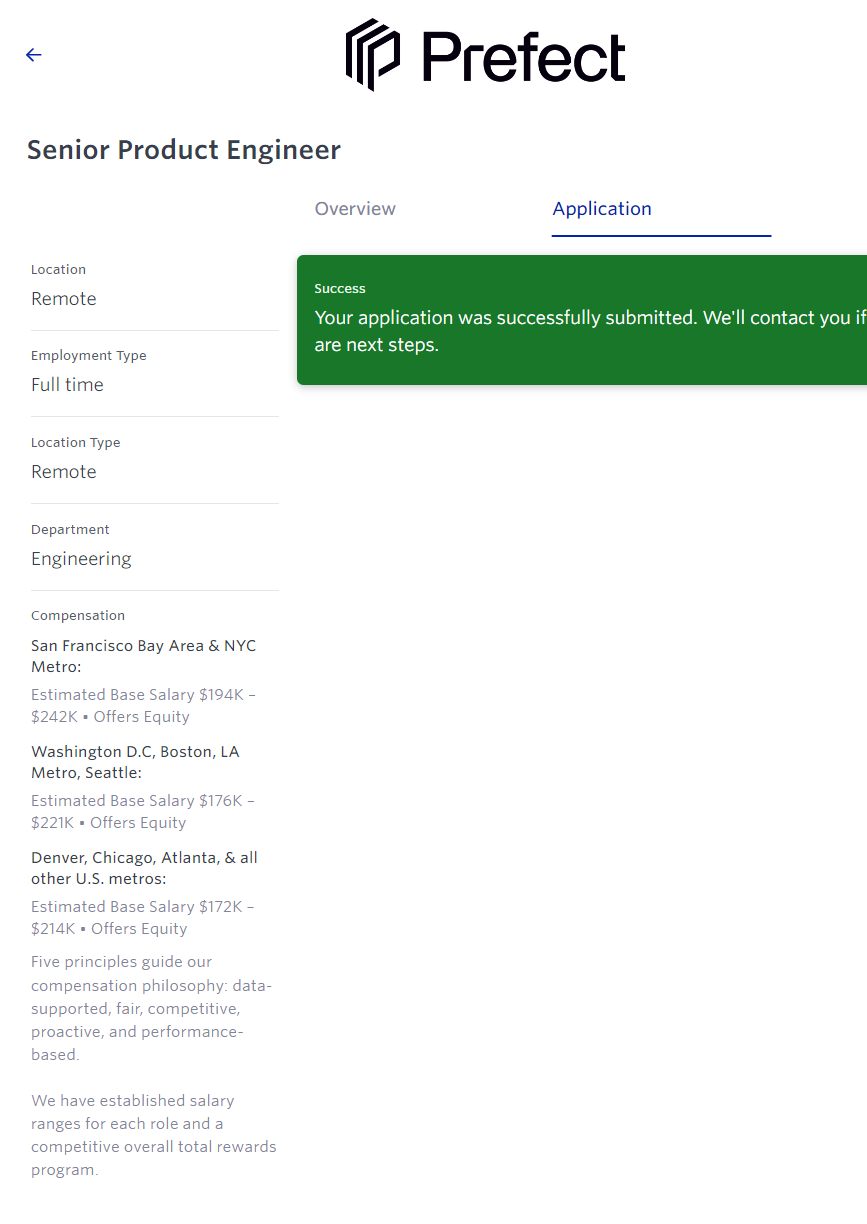This screenshot has height=1224, width=867.
Task: Click the Compensation section label
Action: (x=78, y=616)
